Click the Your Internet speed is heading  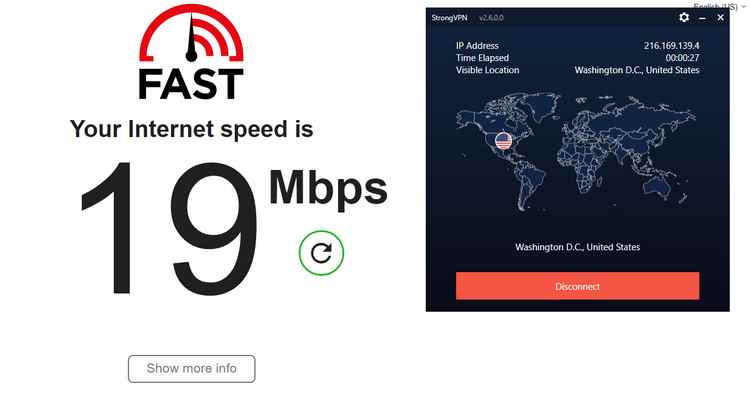[x=191, y=129]
